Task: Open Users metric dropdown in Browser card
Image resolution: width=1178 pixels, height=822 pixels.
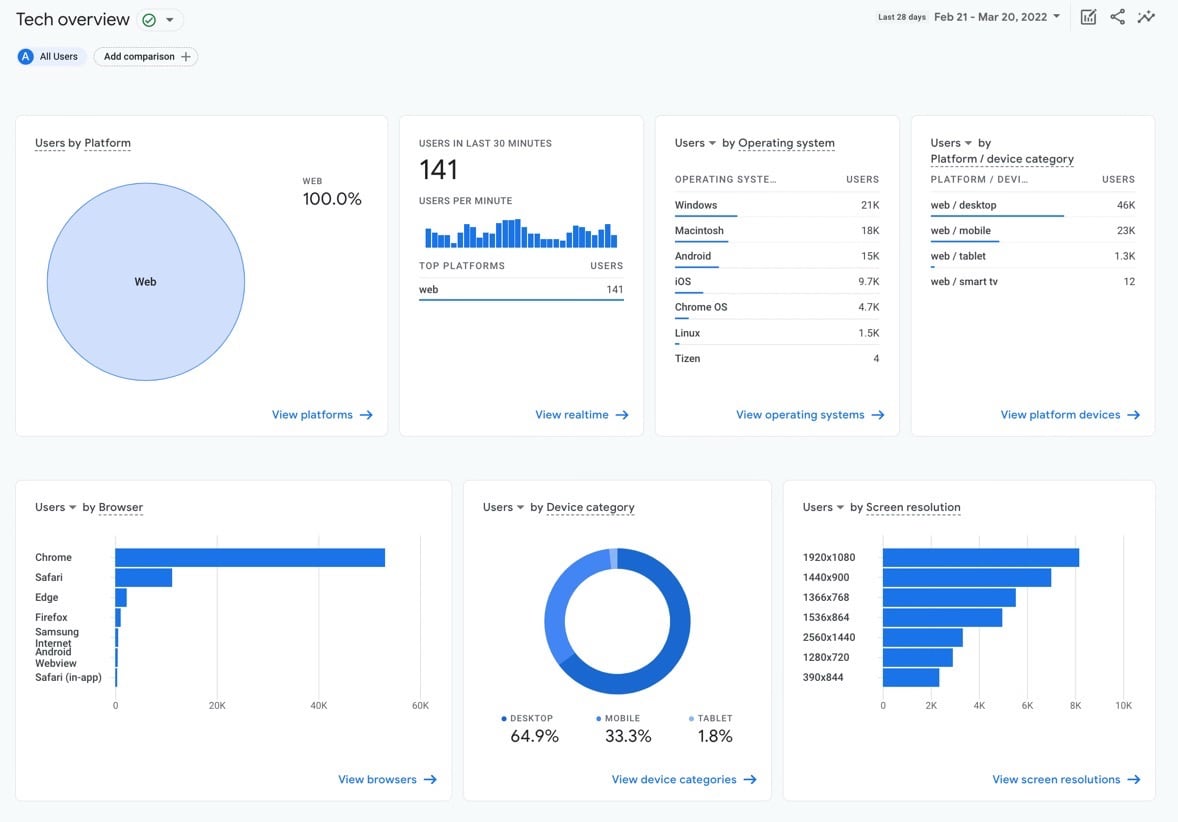Action: tap(72, 508)
